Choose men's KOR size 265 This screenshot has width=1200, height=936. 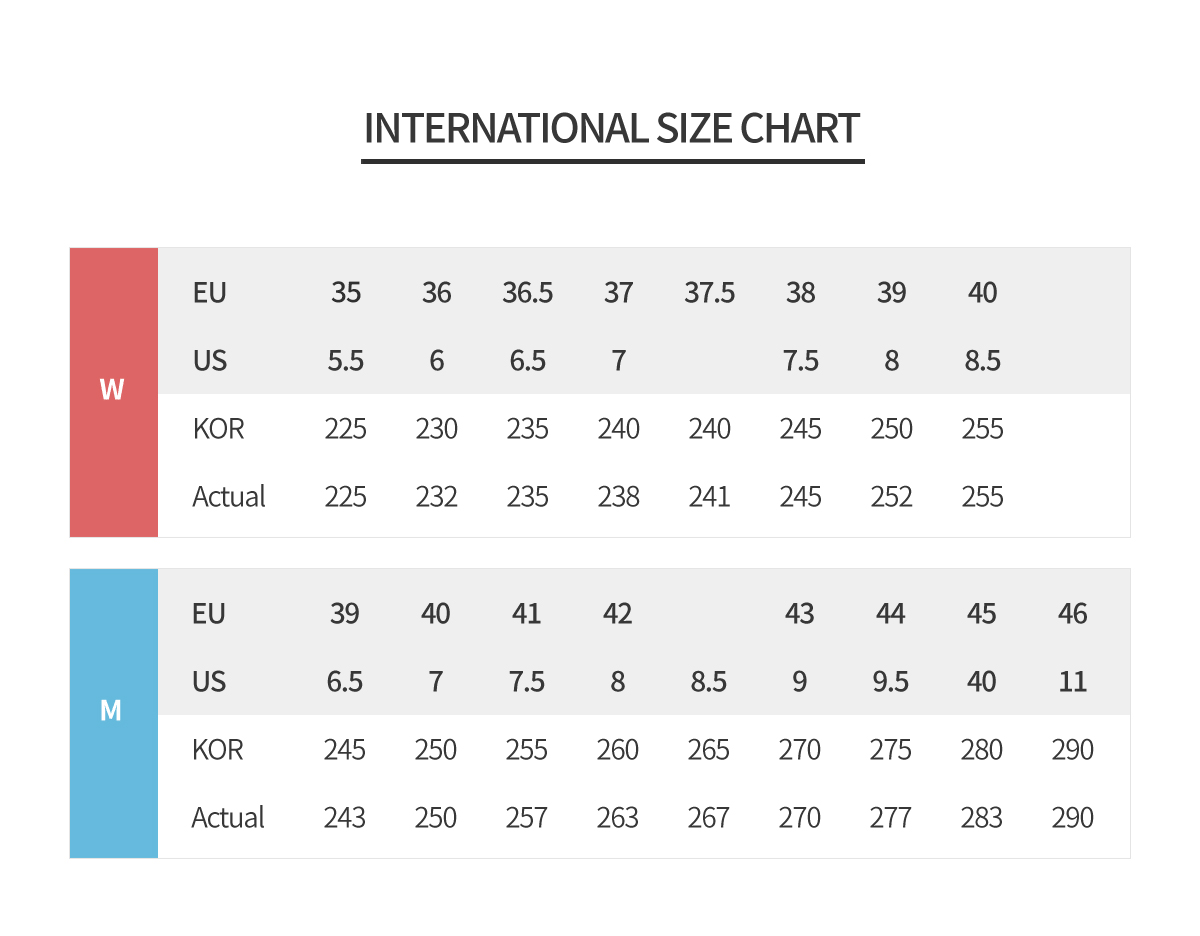[708, 750]
